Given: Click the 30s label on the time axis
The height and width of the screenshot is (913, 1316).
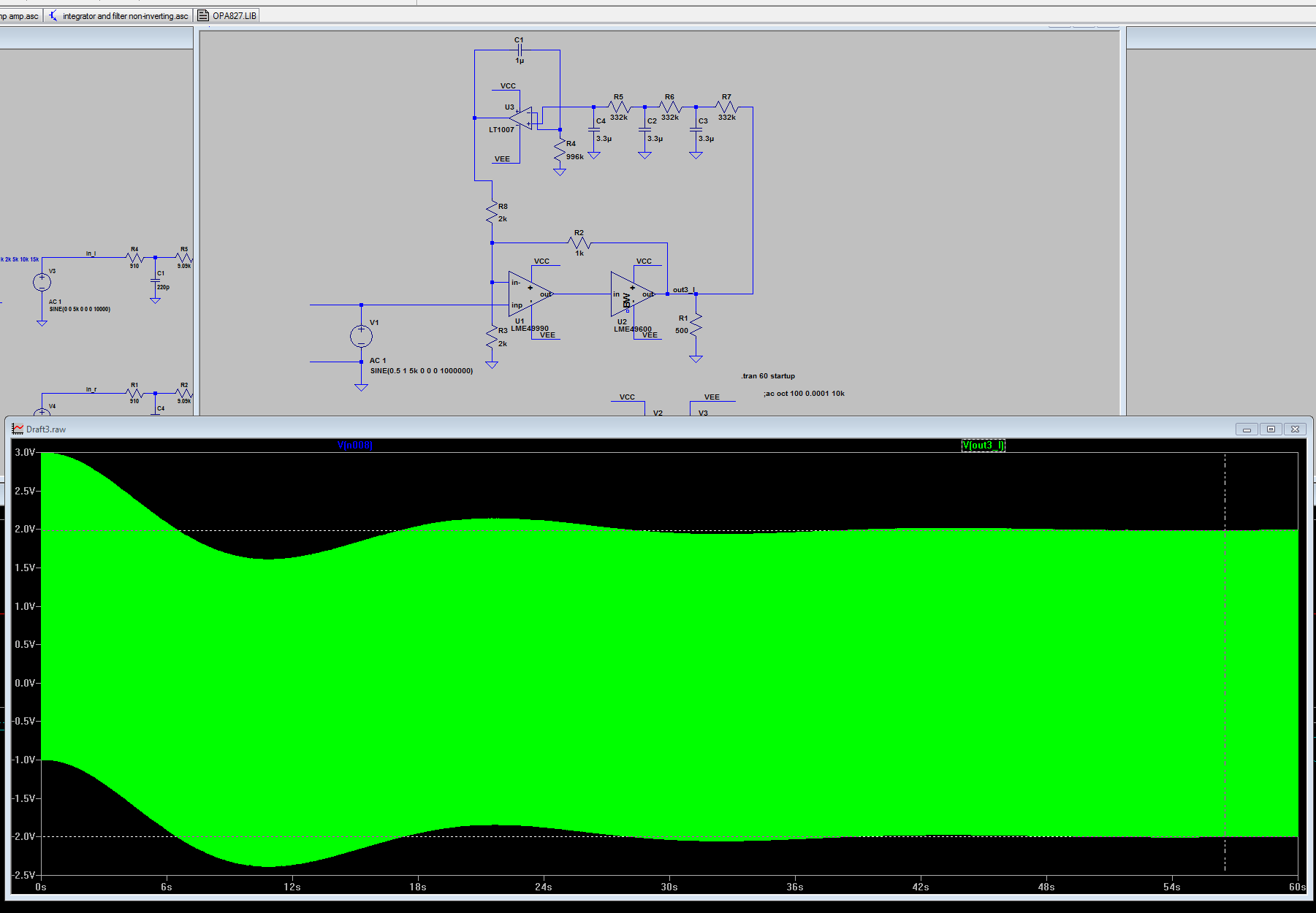Looking at the screenshot, I should pos(669,887).
